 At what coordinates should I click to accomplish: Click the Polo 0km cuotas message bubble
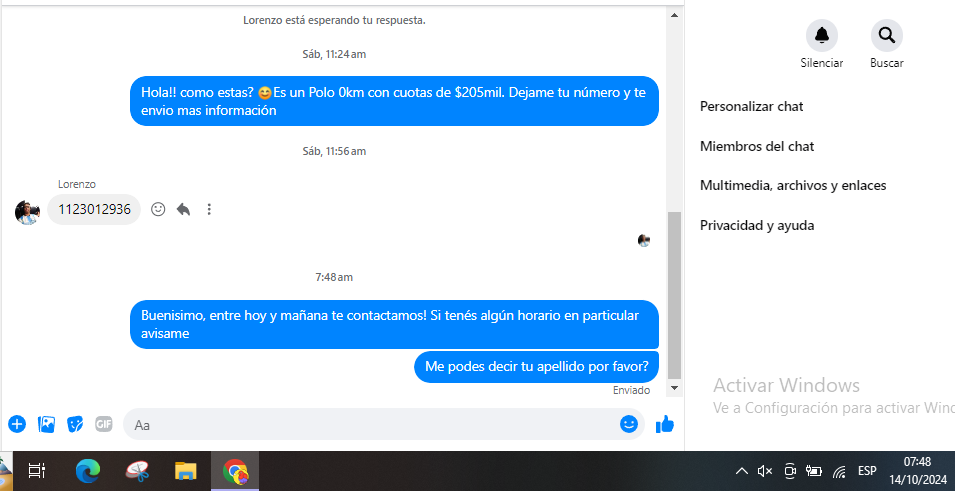click(394, 101)
